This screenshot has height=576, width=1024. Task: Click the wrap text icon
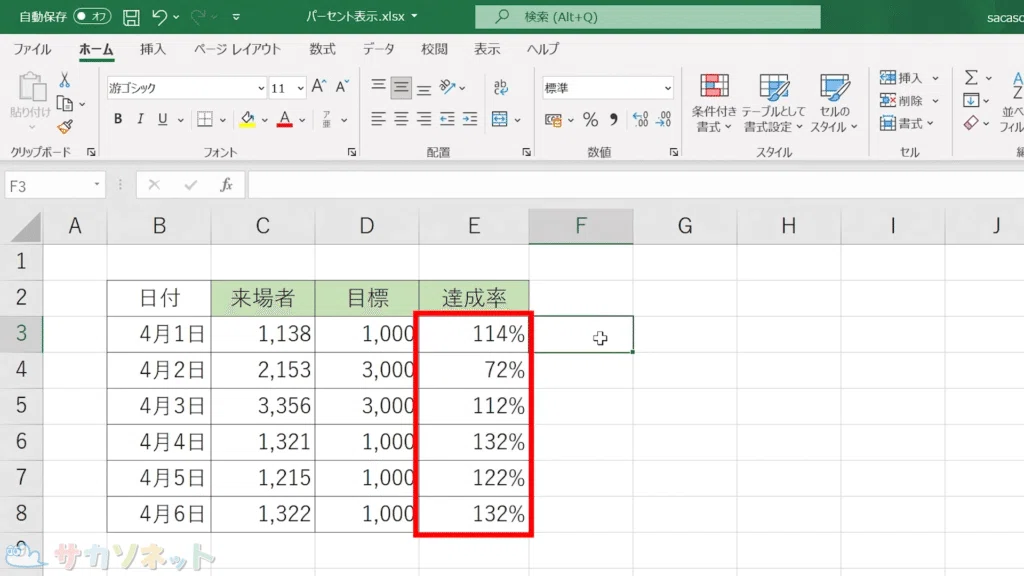501,87
